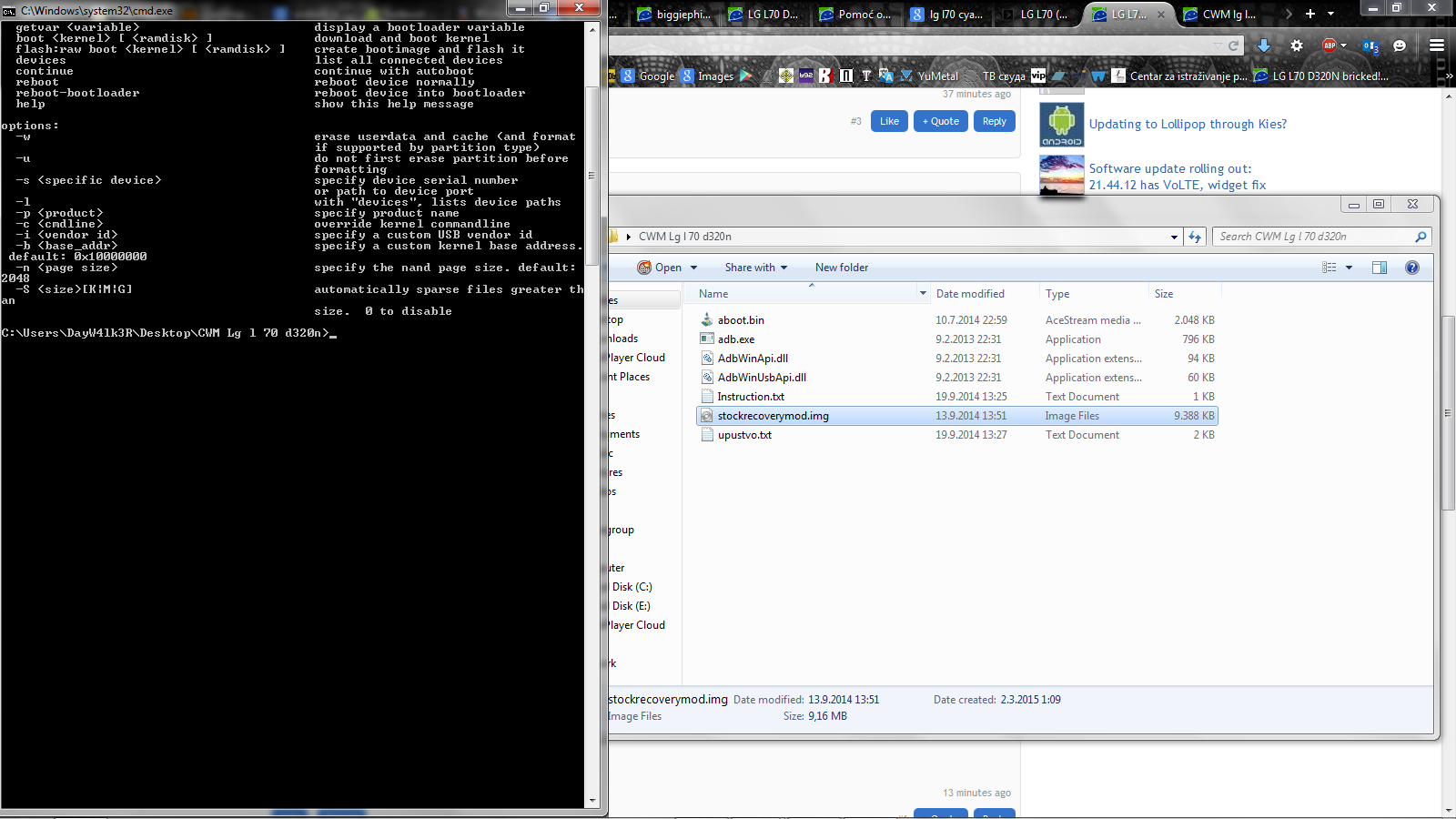
Task: Open a new browser tab with plus
Action: (x=1310, y=14)
